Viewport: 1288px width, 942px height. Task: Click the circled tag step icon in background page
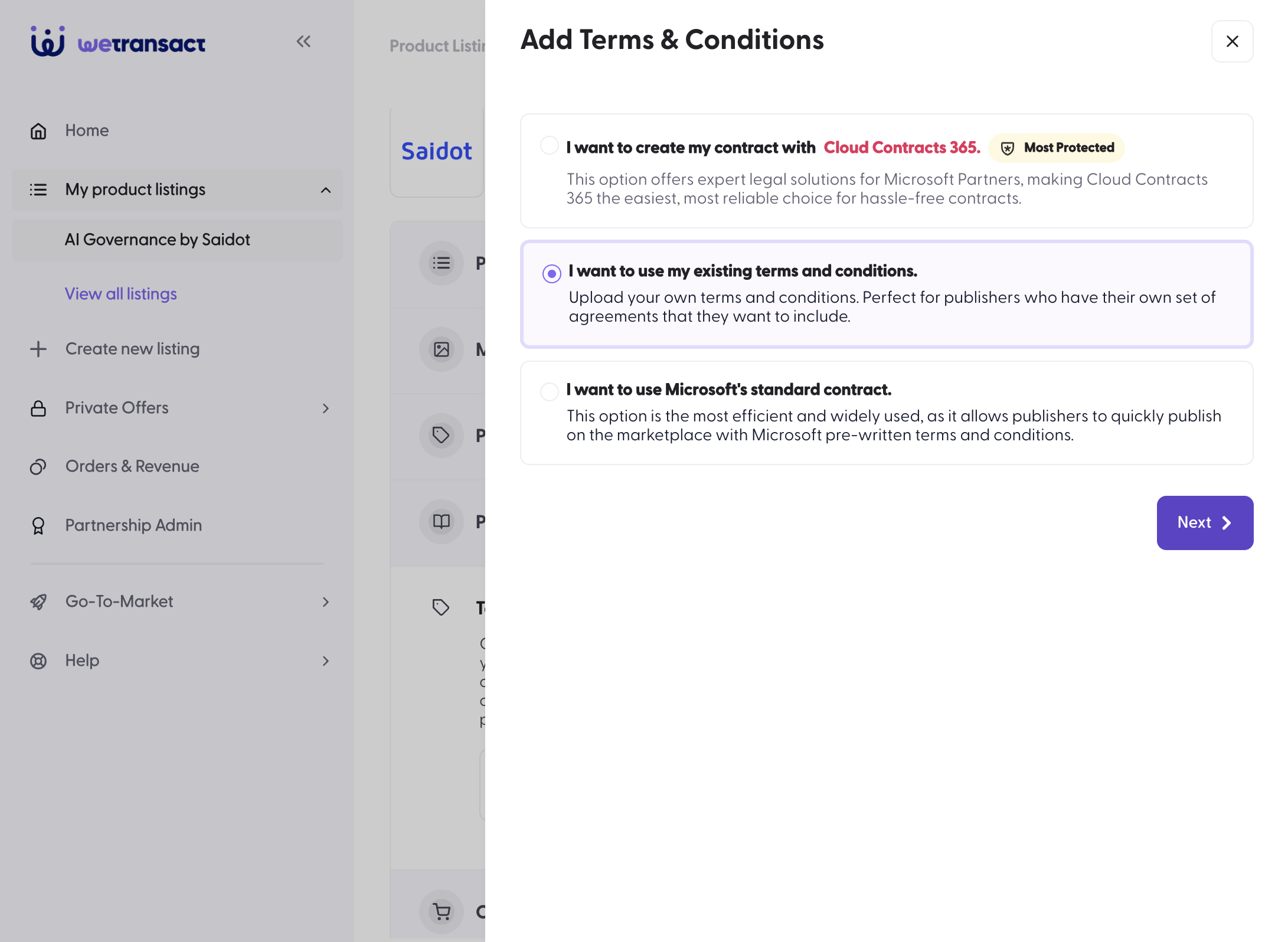(442, 436)
